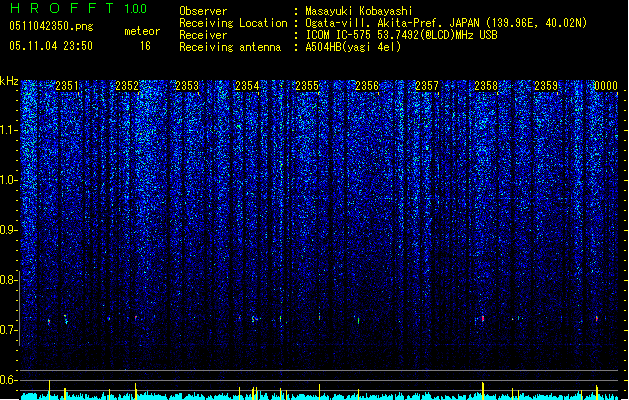
Task: Click the date stamp 05.11.04 23:50
Action: coord(51,46)
